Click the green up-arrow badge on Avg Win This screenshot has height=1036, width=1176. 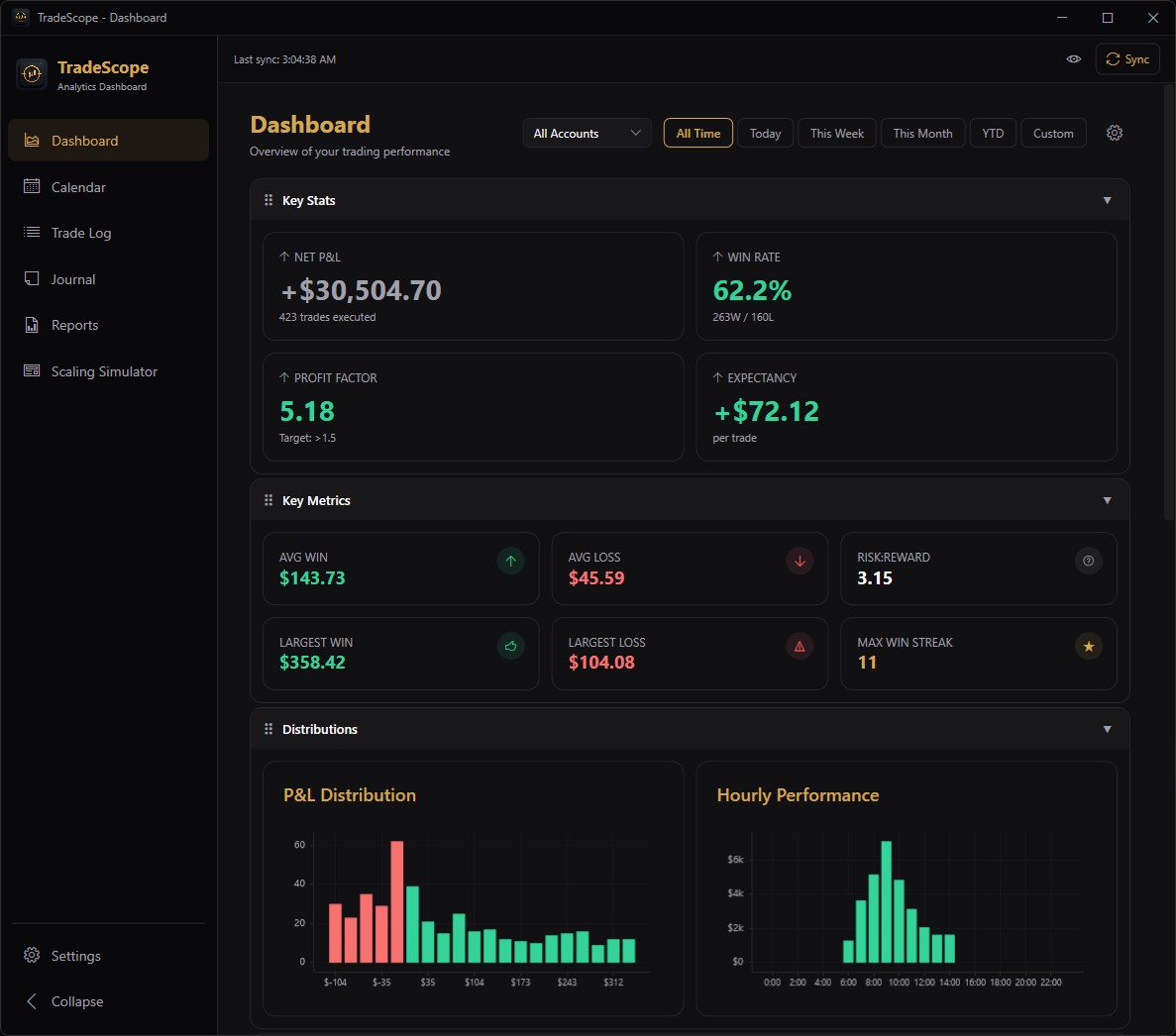(510, 561)
